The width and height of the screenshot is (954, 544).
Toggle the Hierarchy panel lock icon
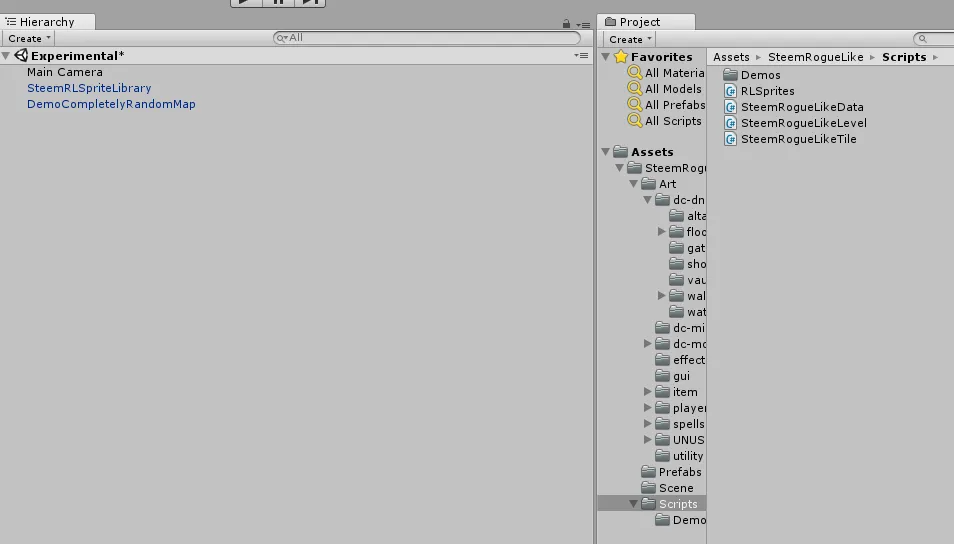click(x=566, y=24)
